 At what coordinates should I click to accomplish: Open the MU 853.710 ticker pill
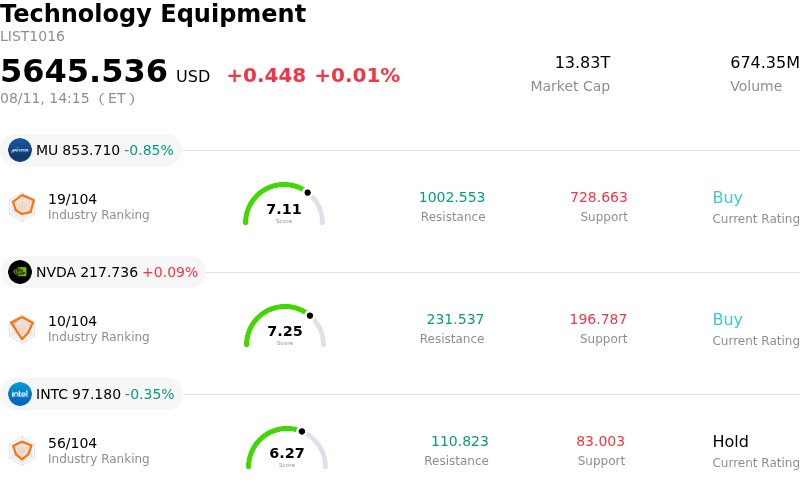pos(91,151)
